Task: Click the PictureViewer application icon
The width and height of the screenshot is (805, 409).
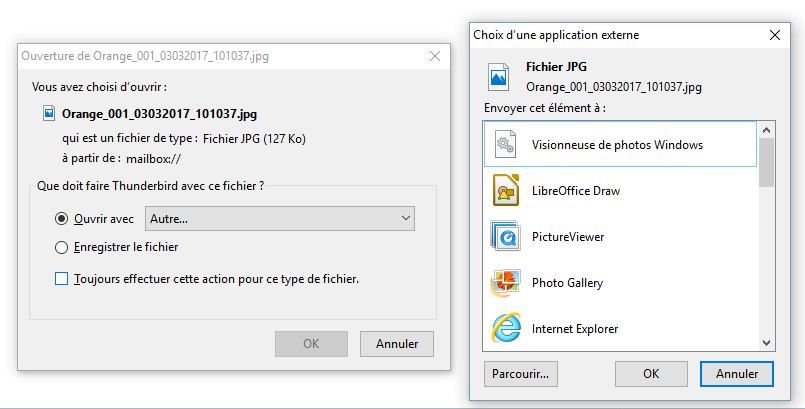Action: (x=506, y=237)
